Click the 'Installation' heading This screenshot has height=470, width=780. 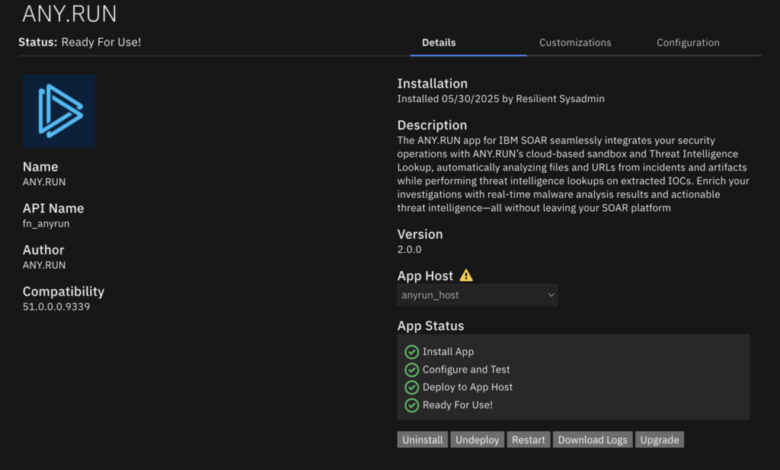tap(432, 84)
